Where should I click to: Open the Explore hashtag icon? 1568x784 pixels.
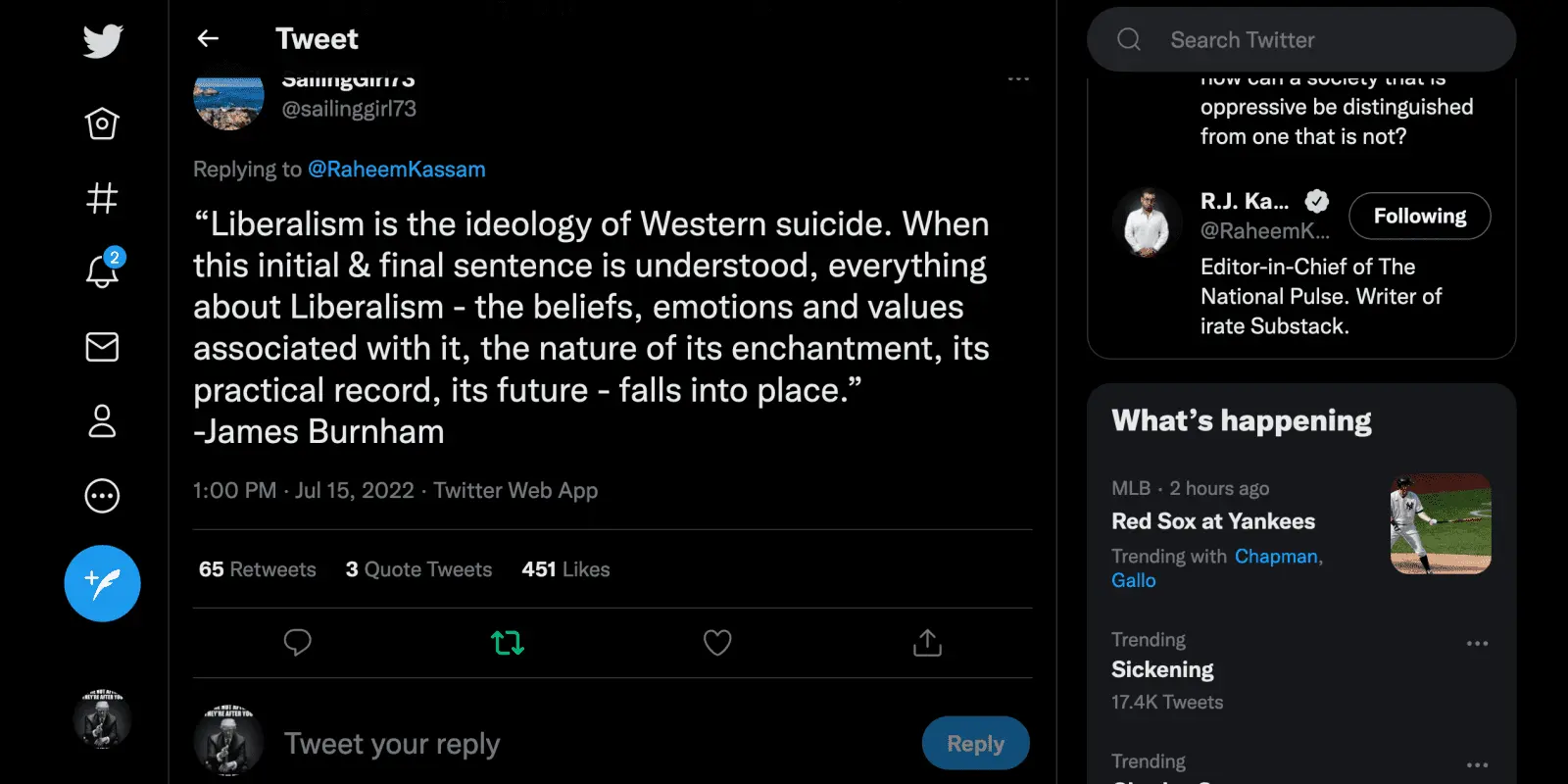coord(102,198)
